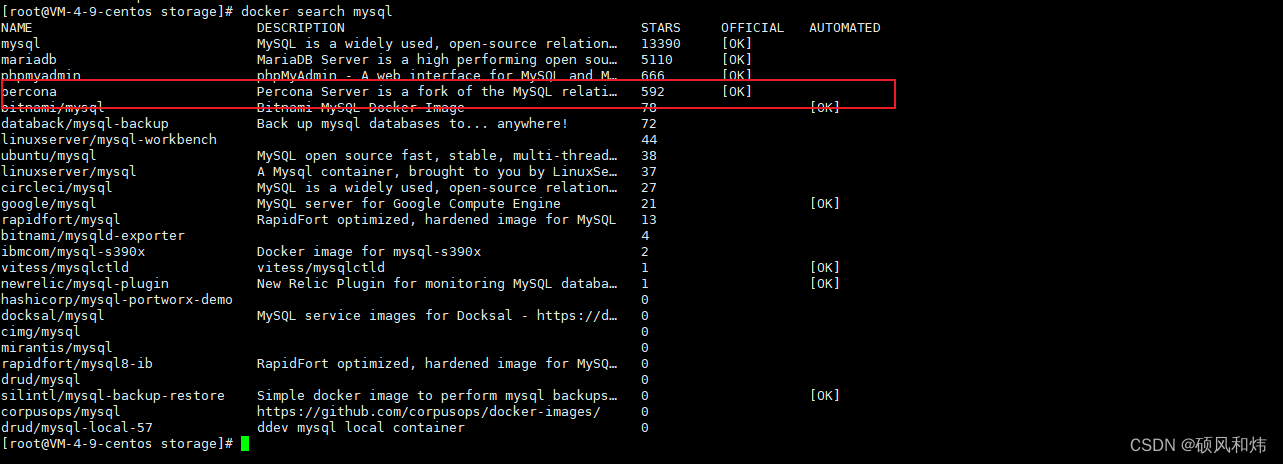Click the 'ddev mysql local container' description
This screenshot has height=464, width=1283.
click(x=361, y=428)
